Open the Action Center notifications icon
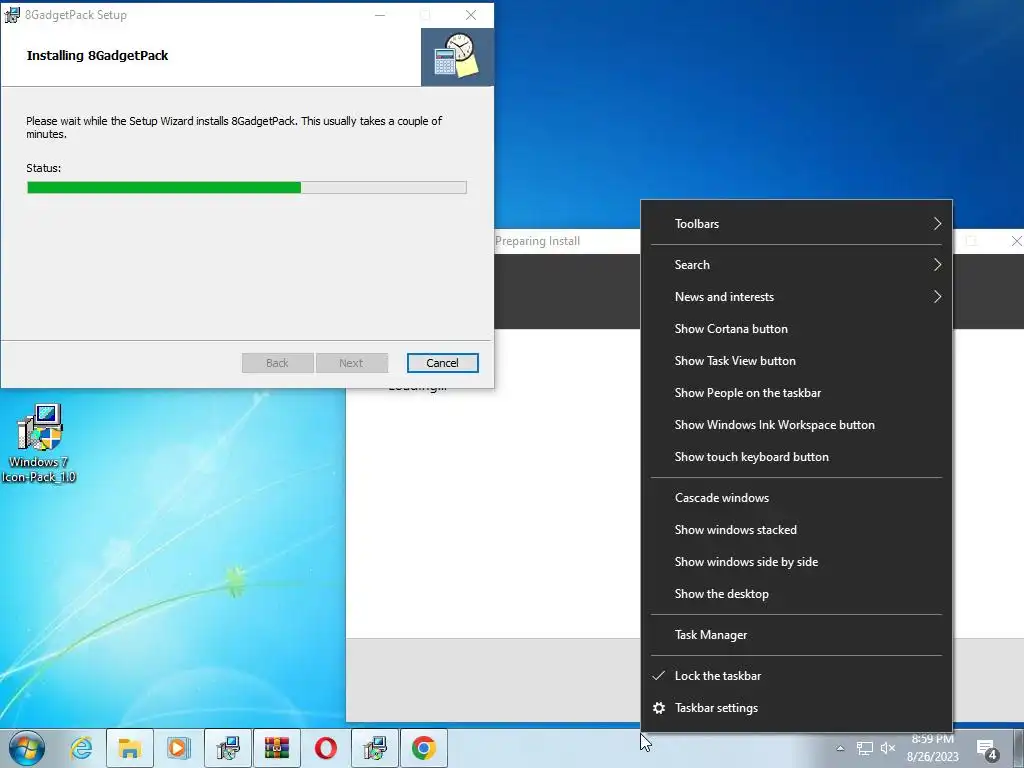This screenshot has width=1024, height=768. click(987, 750)
